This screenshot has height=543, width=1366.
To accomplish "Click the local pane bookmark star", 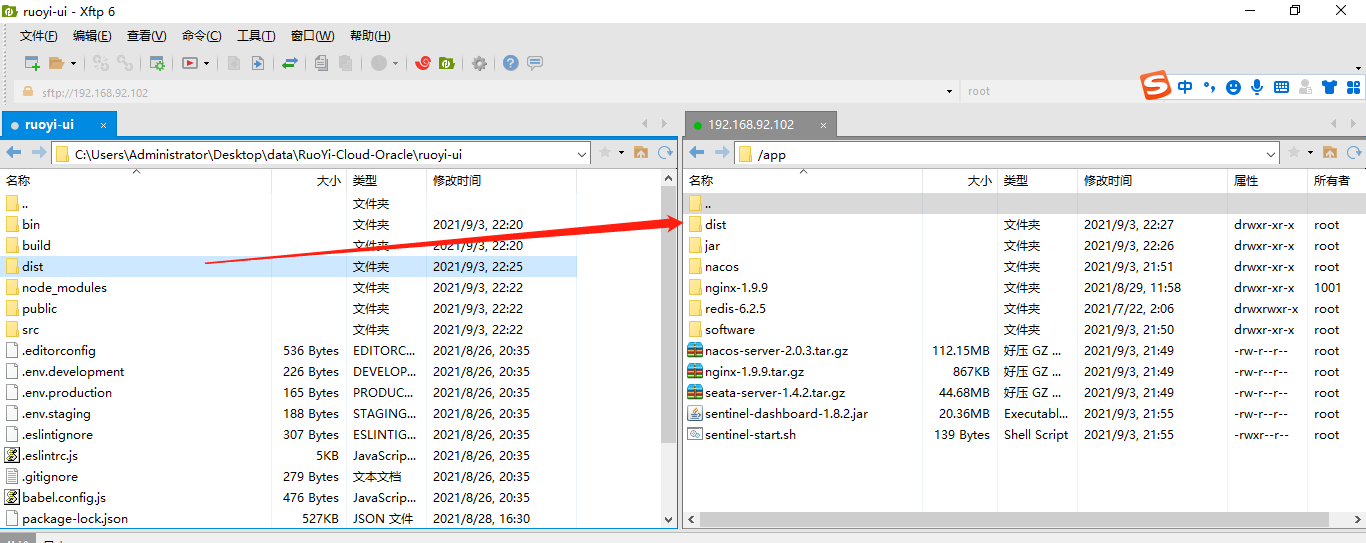I will tap(605, 153).
